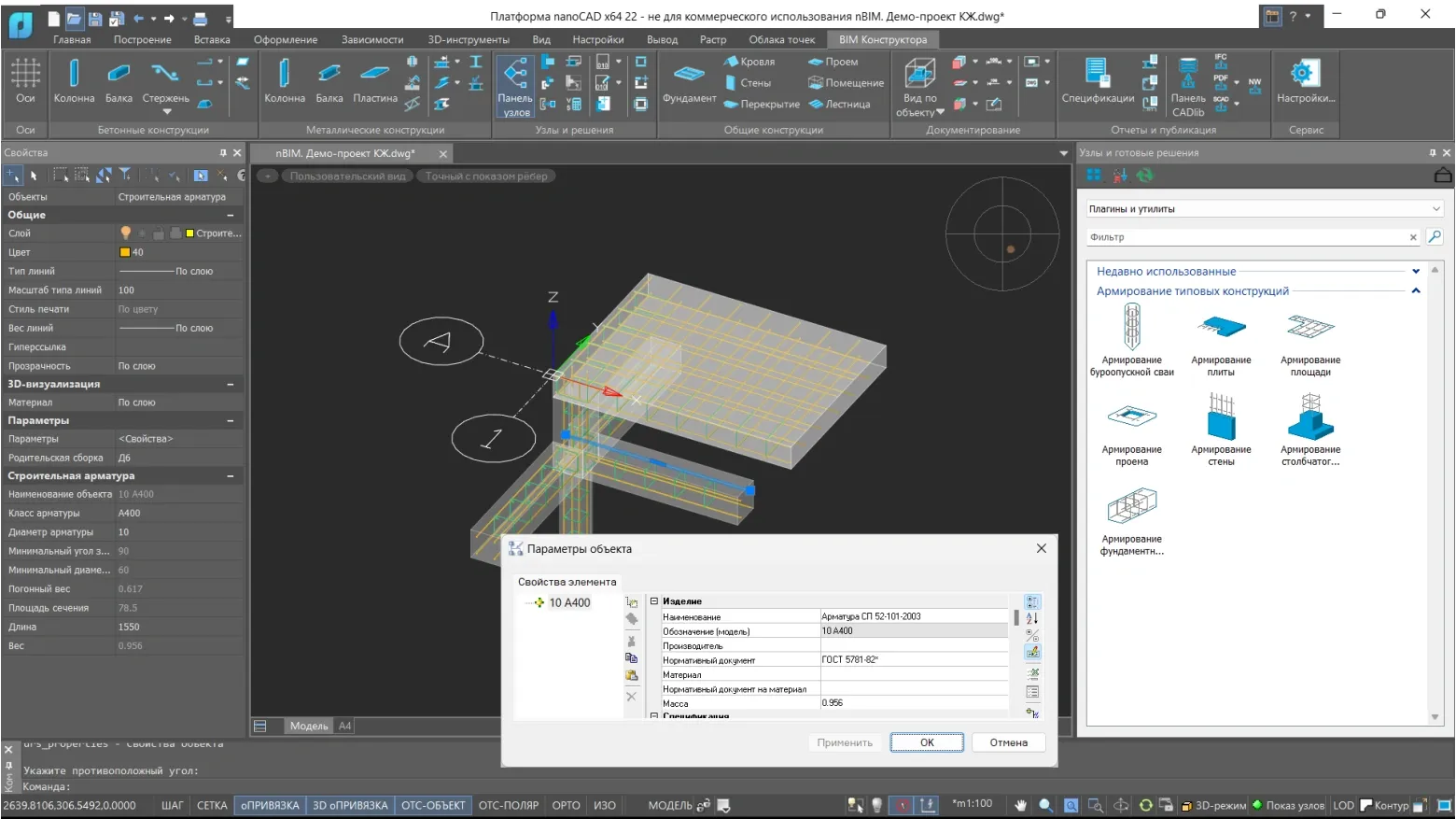Click the yellow Цвет 40 swatch
Viewport: 1456px width, 819px height.
coord(125,252)
